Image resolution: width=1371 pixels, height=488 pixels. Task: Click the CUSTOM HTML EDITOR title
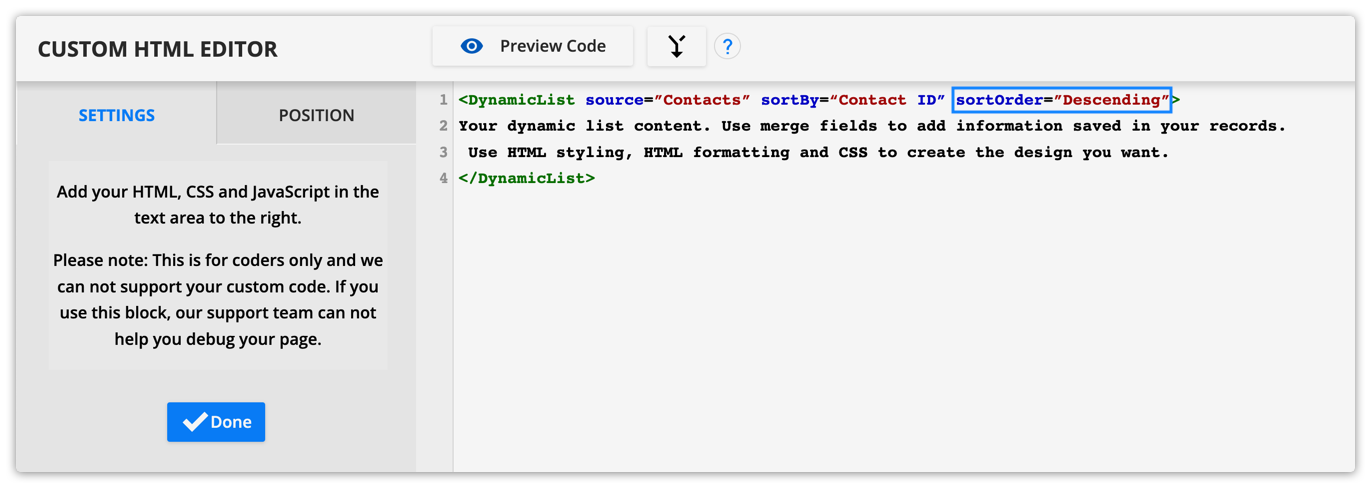[x=158, y=49]
